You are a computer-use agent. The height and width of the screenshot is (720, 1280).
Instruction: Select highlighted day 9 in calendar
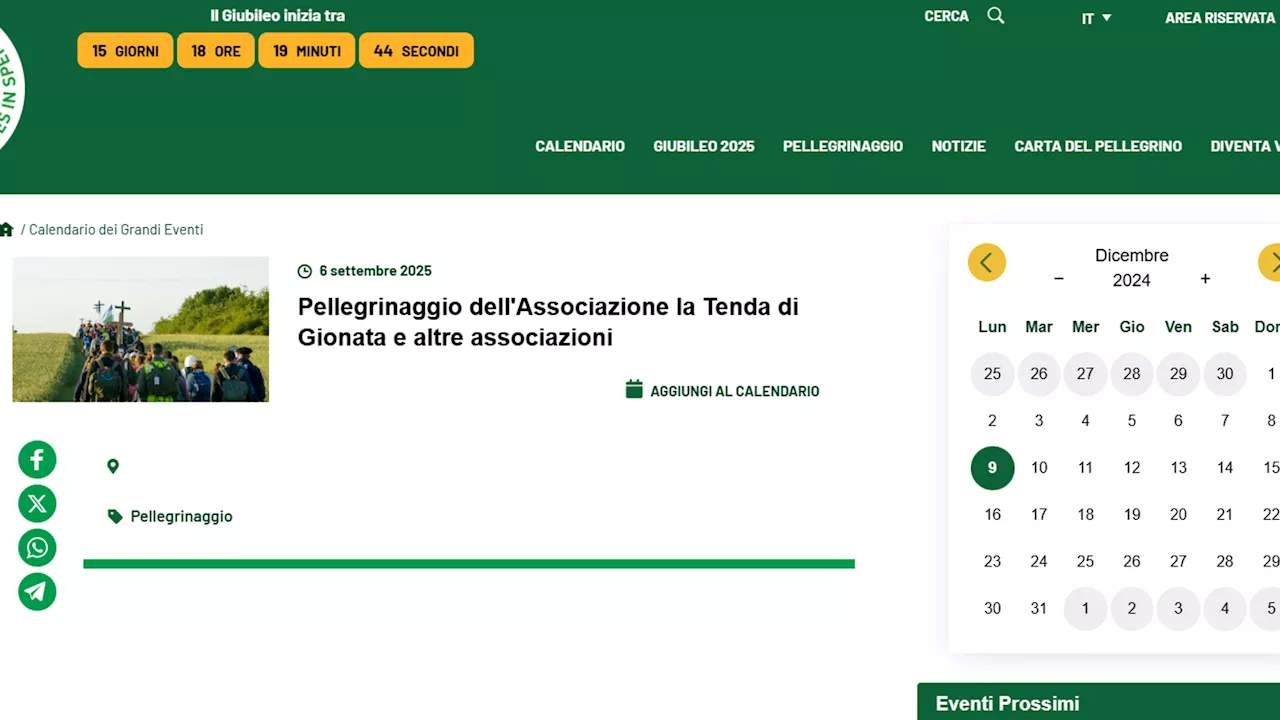[992, 468]
